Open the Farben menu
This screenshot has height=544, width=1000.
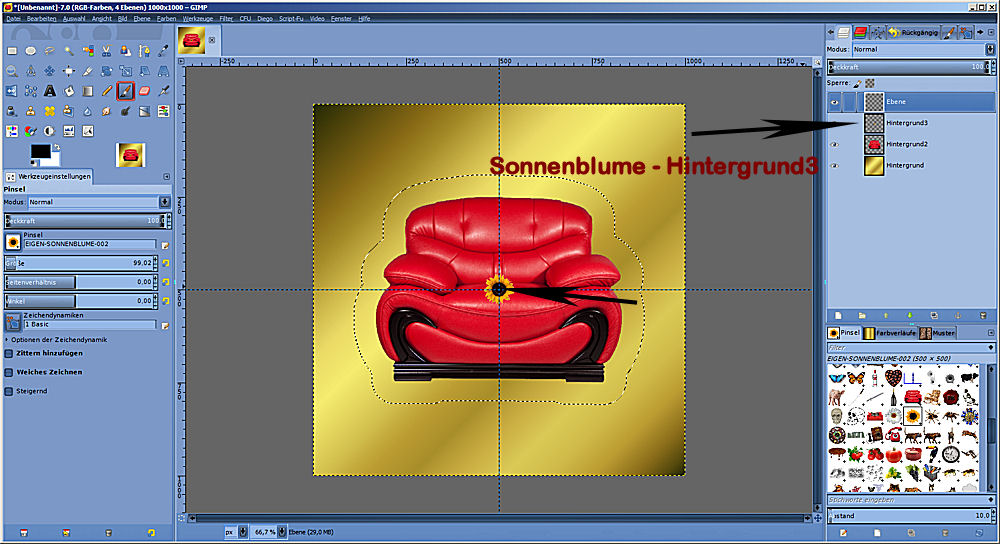tap(166, 18)
